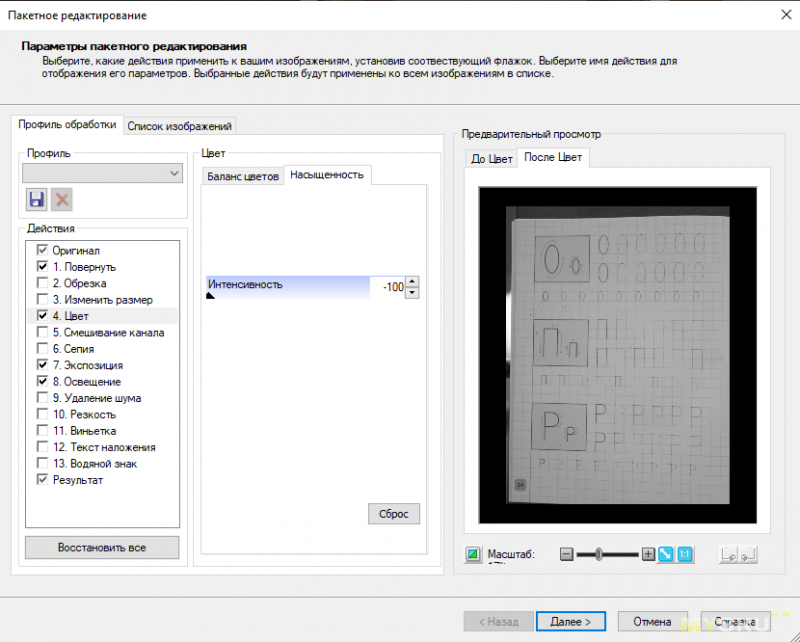This screenshot has width=800, height=642.
Task: Enable the '2. Обрезка' checkbox
Action: (x=42, y=283)
